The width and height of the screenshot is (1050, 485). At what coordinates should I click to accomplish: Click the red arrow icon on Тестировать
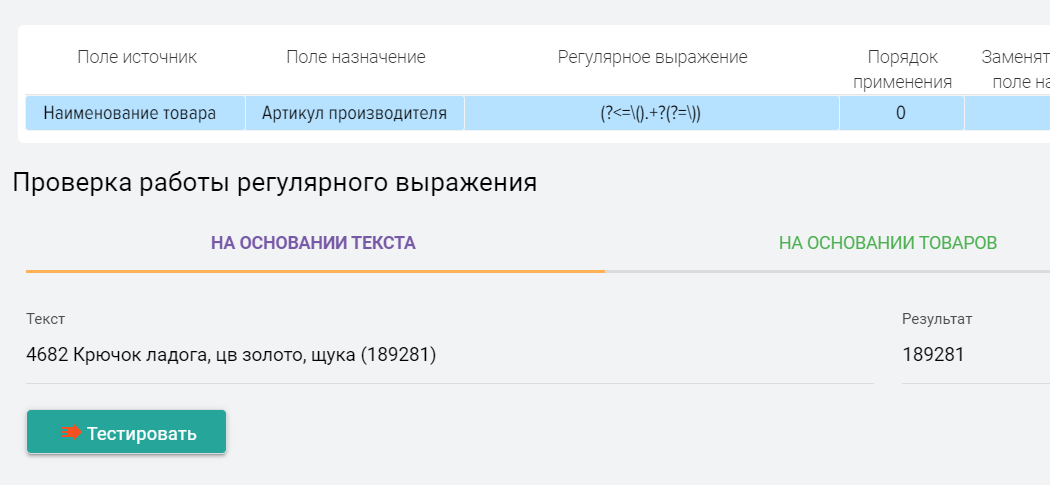(71, 433)
